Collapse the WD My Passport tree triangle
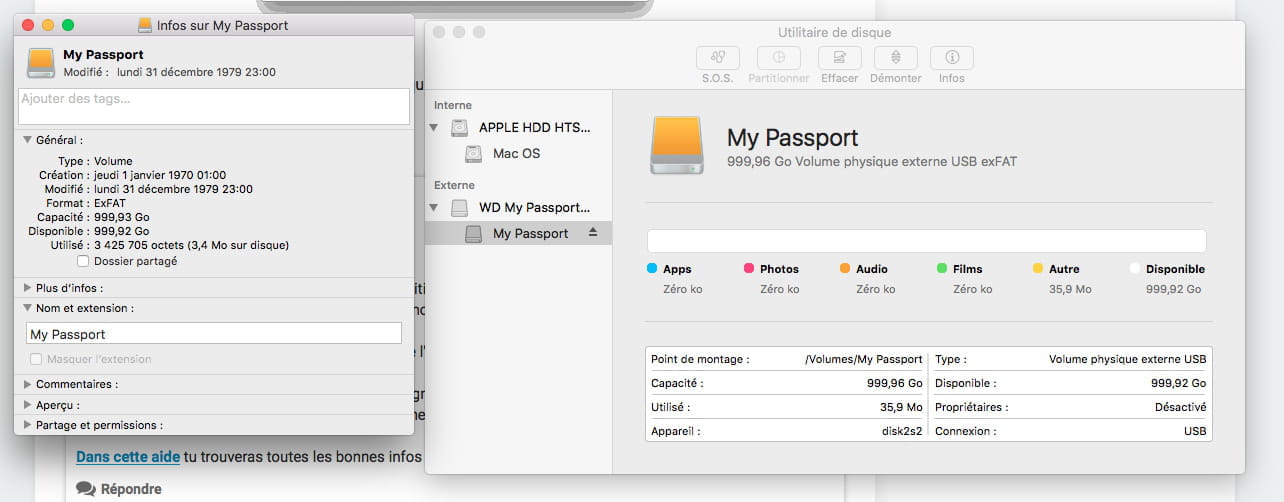Viewport: 1284px width, 502px height. click(x=434, y=208)
